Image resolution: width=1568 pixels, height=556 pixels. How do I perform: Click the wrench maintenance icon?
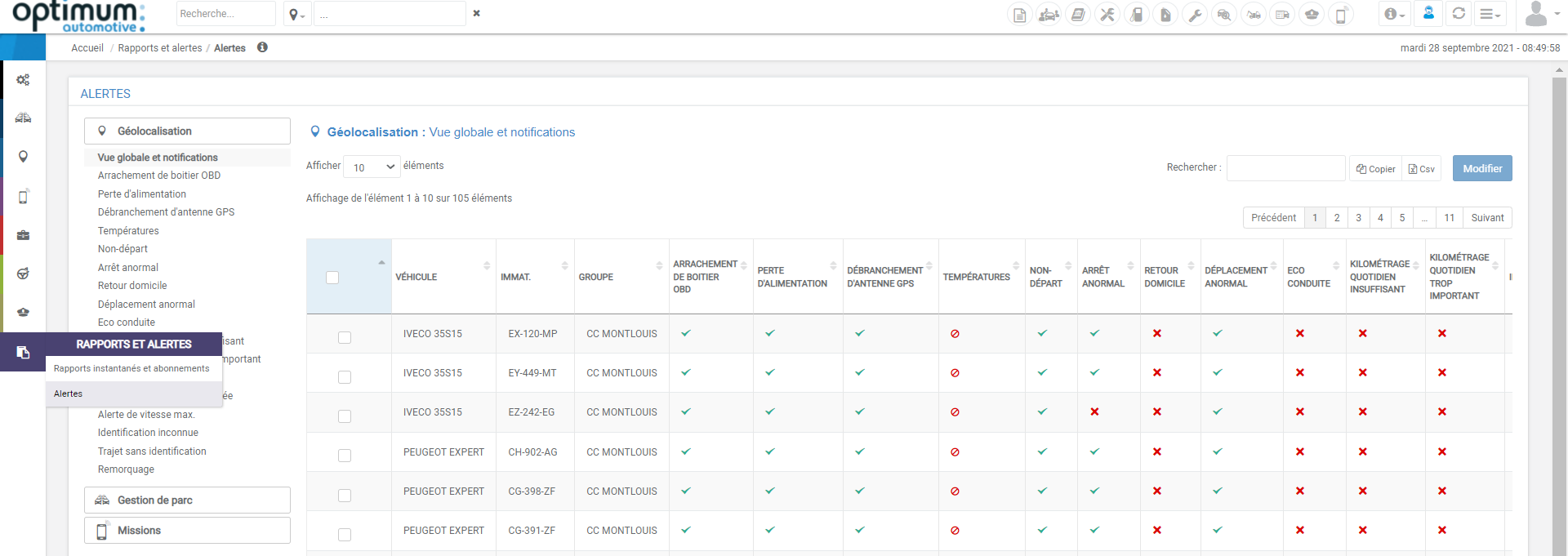[1195, 15]
